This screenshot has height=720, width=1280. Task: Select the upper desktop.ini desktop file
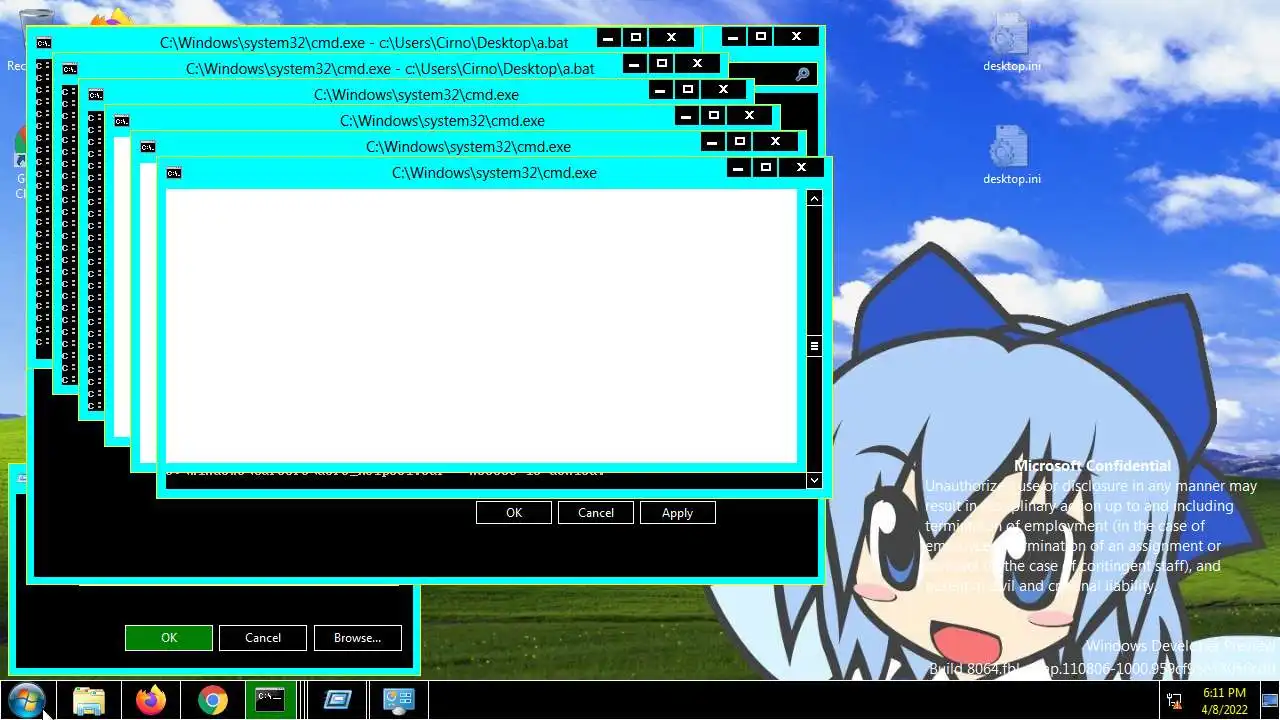pos(1011,43)
